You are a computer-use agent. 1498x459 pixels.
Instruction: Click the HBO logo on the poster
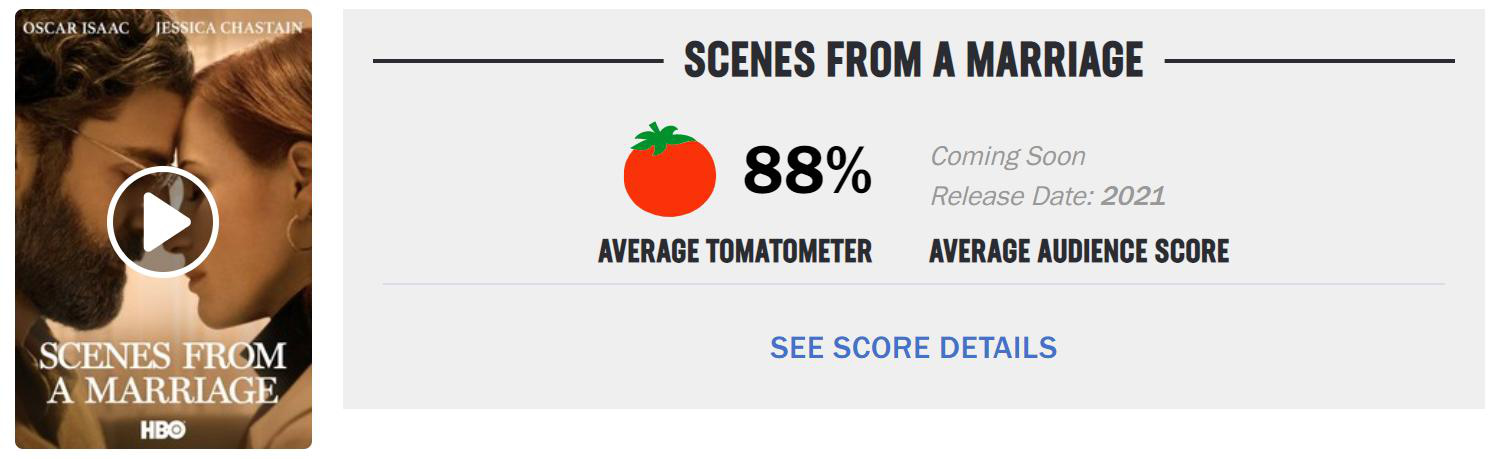coord(163,429)
